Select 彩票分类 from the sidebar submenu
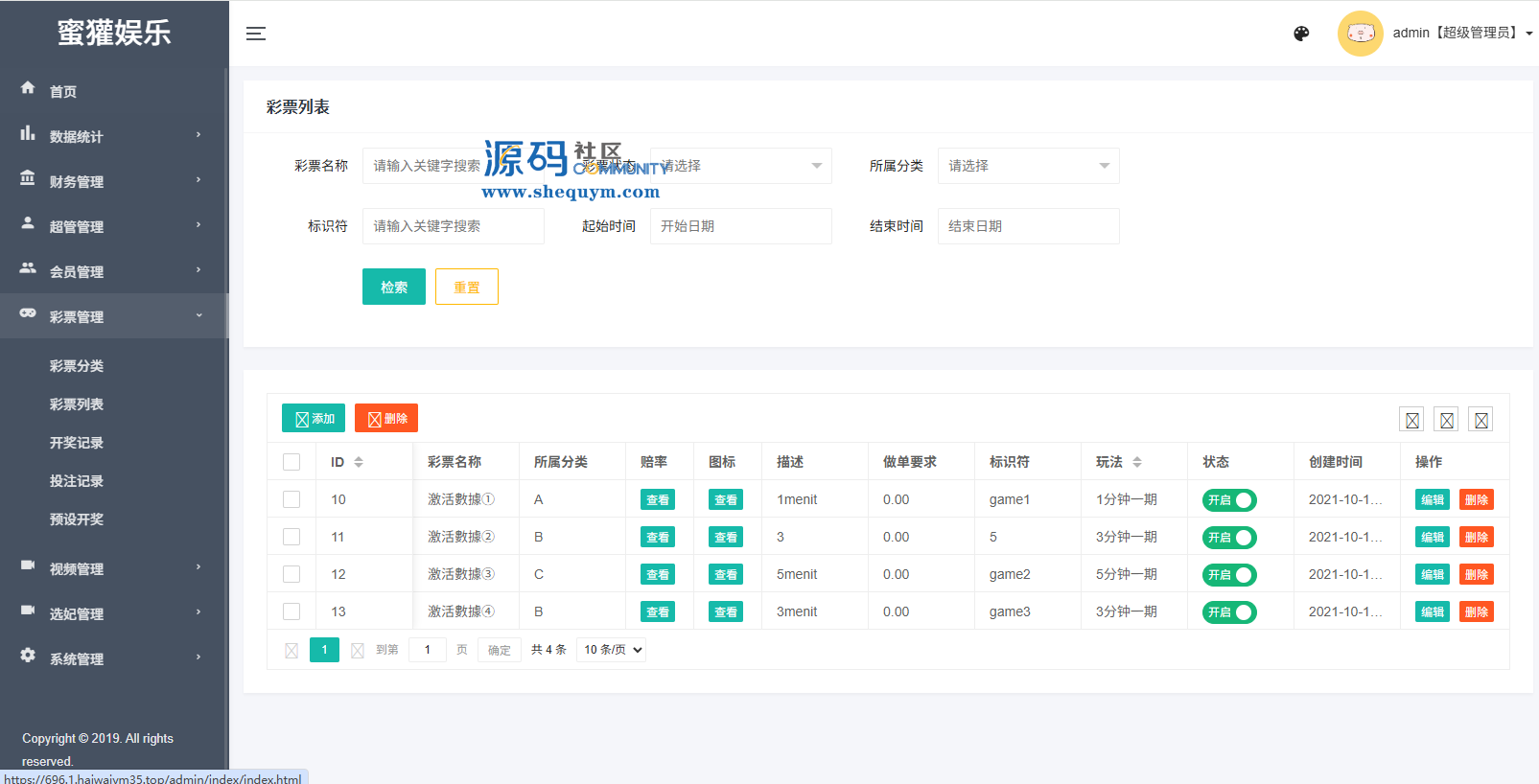1539x784 pixels. coord(77,366)
